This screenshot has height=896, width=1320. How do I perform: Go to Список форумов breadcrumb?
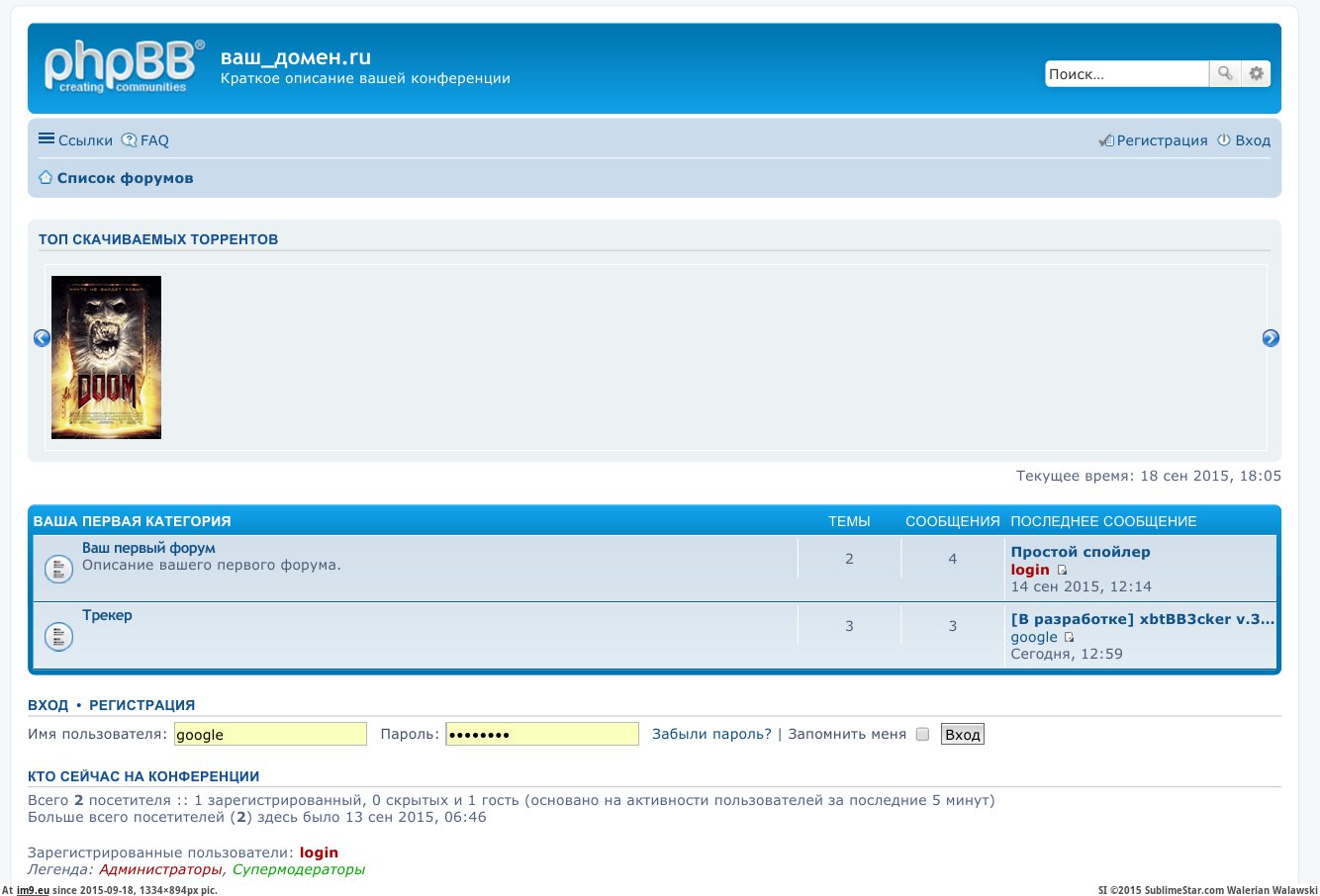(125, 178)
